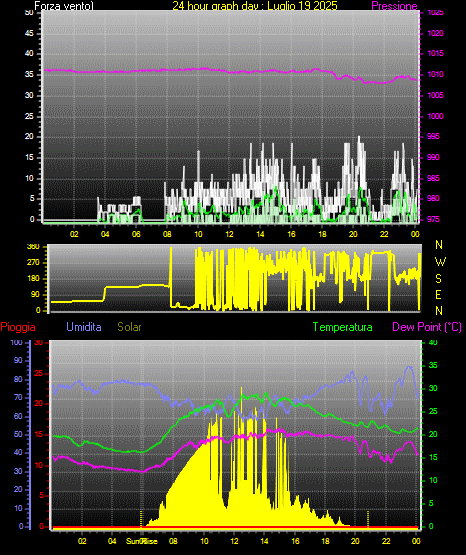The image size is (466, 555).
Task: Click hour label 20 on the bottom graph axis
Action: 355,541
